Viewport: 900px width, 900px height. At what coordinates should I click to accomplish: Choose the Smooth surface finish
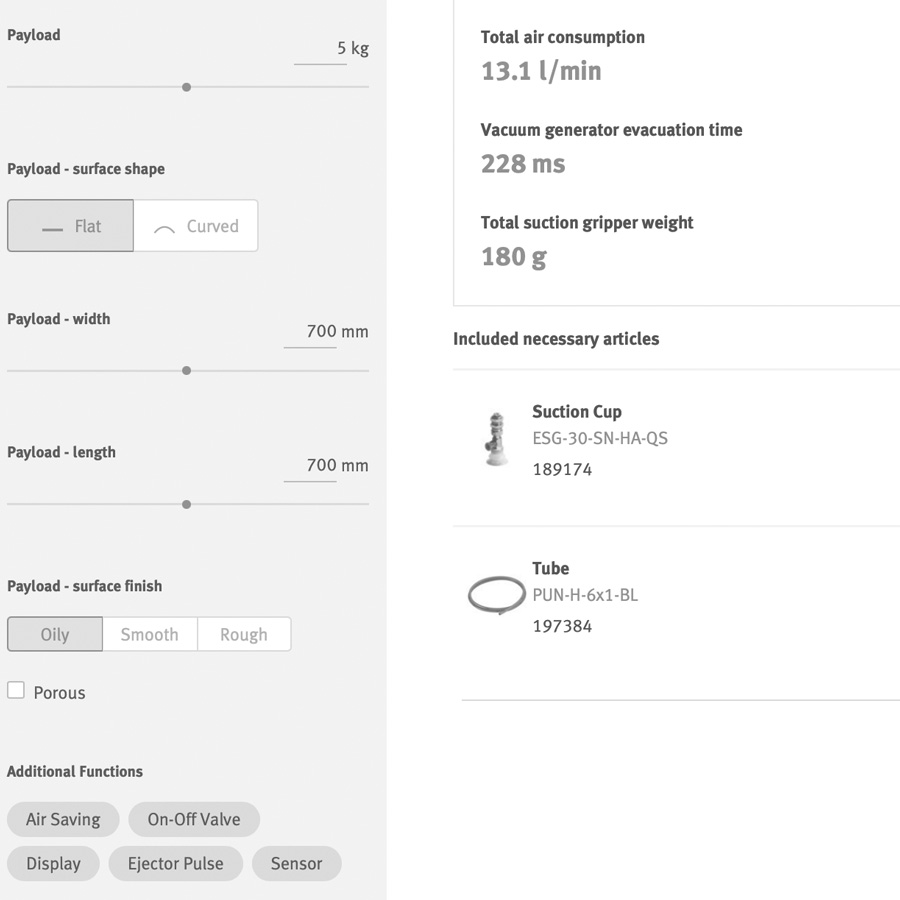point(149,634)
